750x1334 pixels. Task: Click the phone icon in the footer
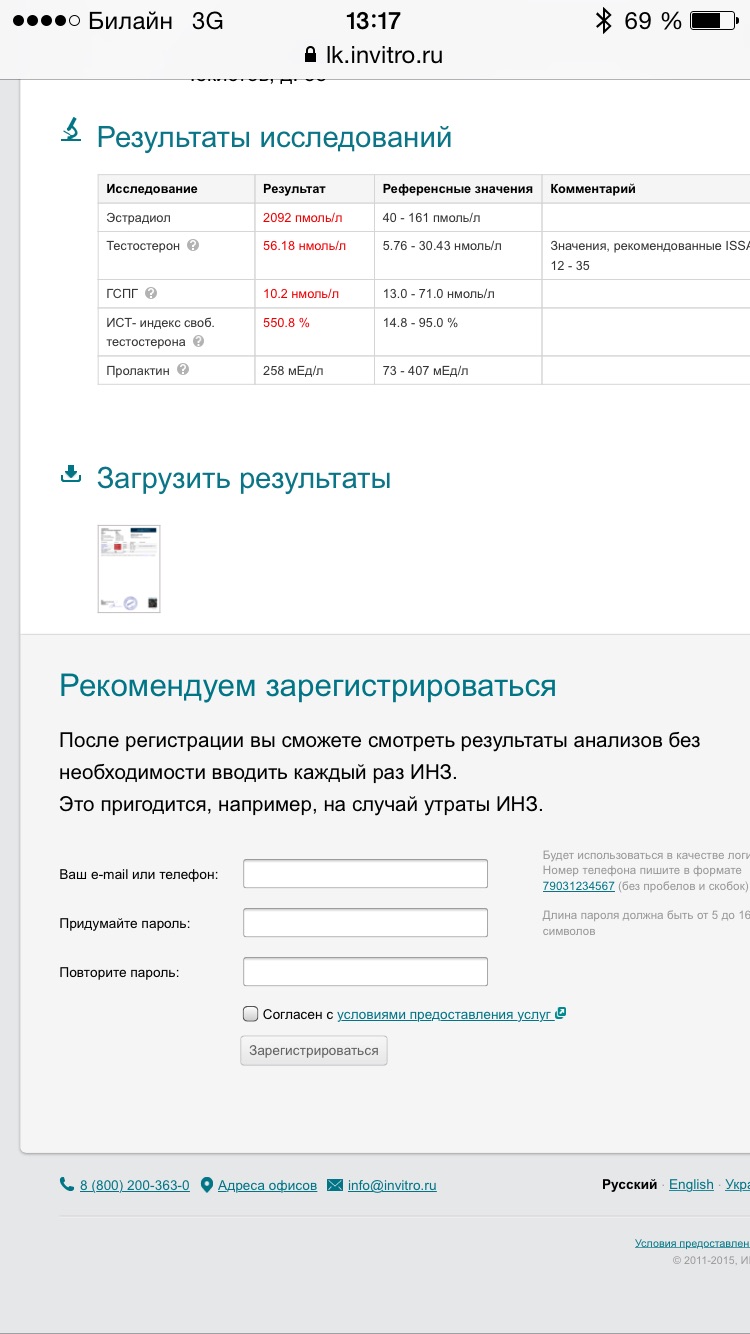(67, 1184)
